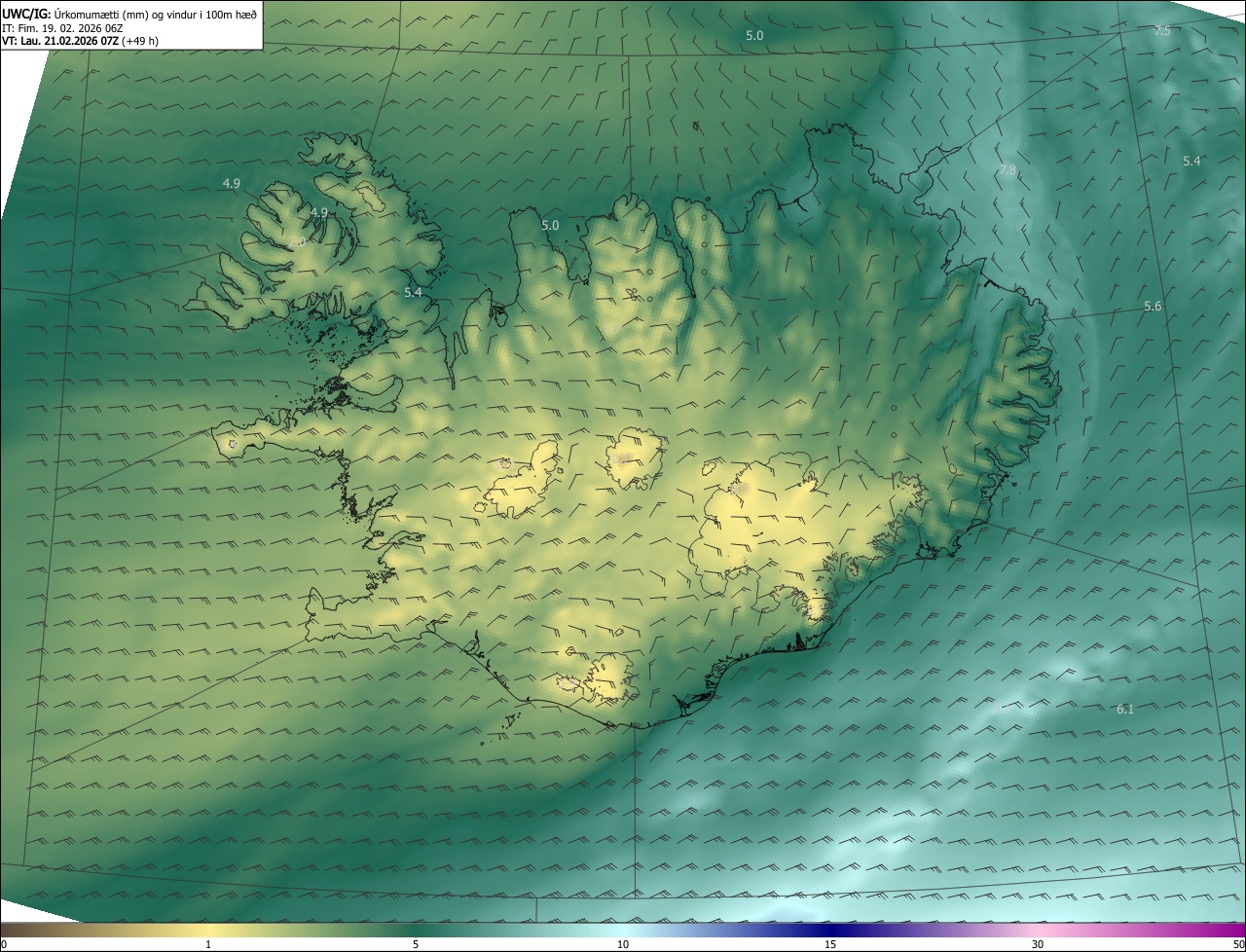
Task: Click the 6.1 value label over the southeast sea
Action: click(x=1125, y=710)
